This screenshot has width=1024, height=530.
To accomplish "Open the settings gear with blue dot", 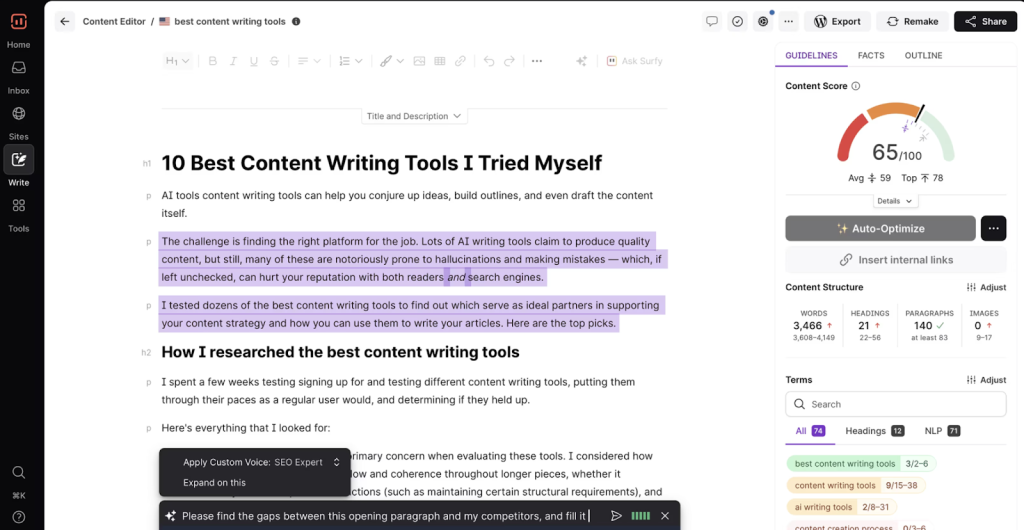I will [763, 22].
